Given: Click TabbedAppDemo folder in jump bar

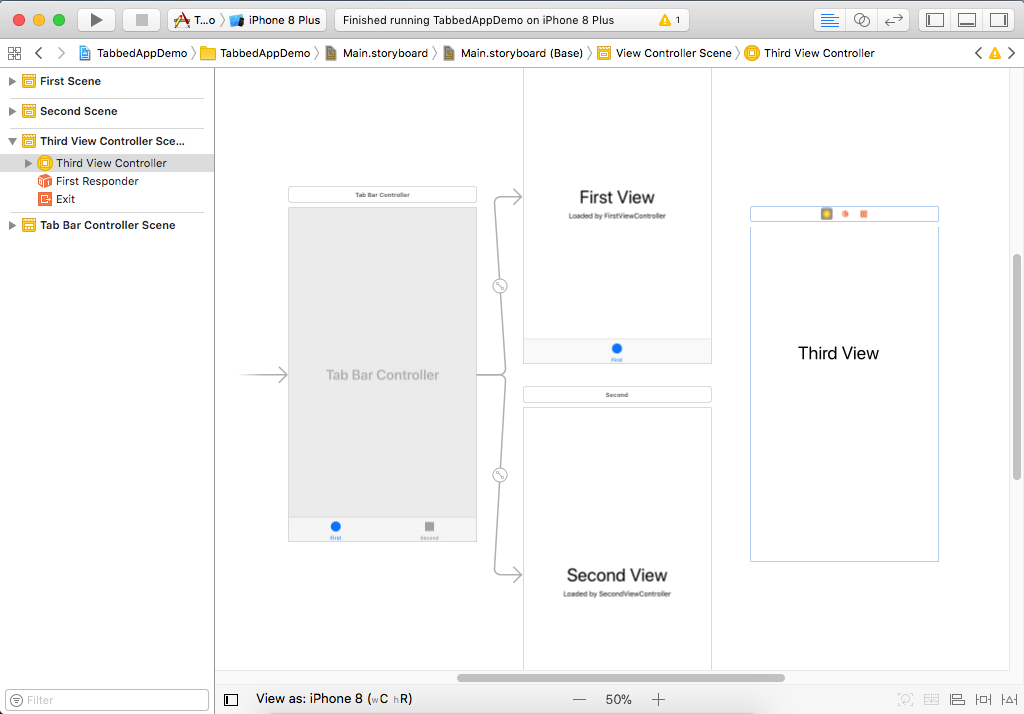Looking at the screenshot, I should coord(255,53).
